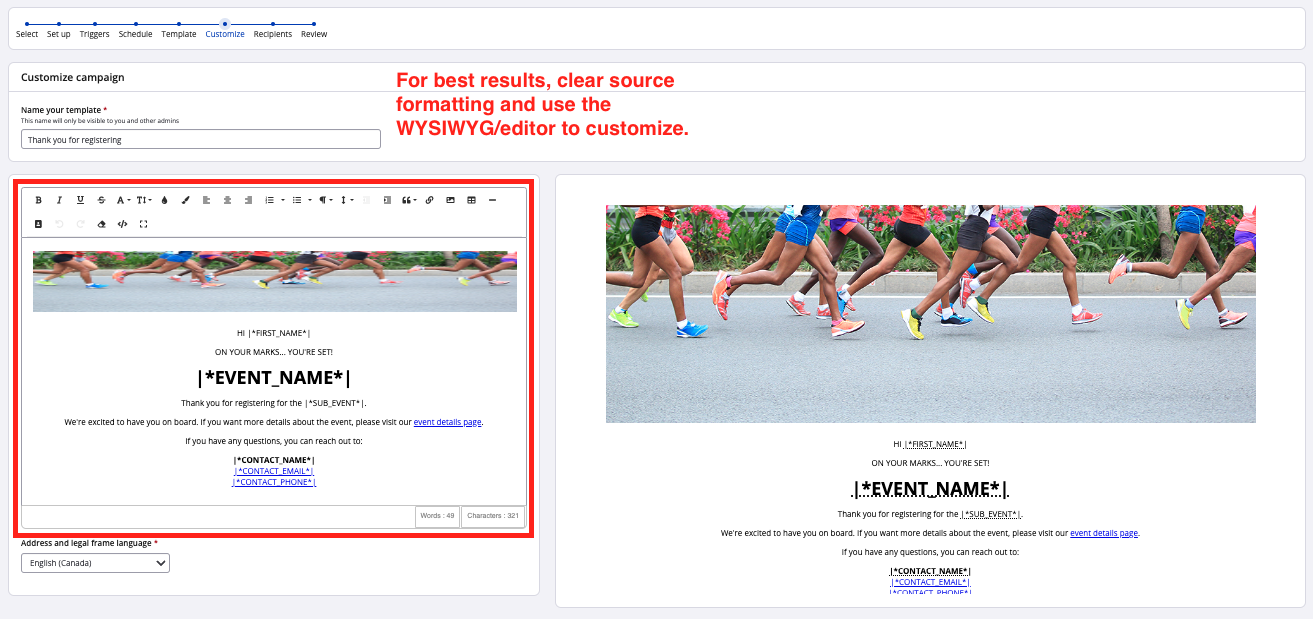The height and width of the screenshot is (619, 1313).
Task: Toggle bold formatting in the editor
Action: pyautogui.click(x=39, y=200)
